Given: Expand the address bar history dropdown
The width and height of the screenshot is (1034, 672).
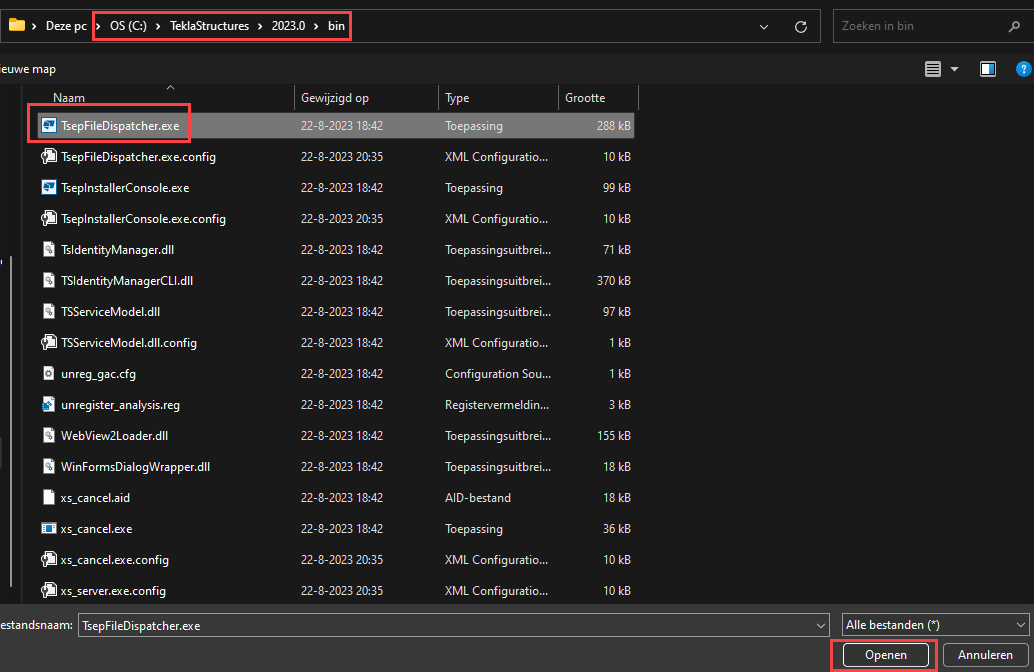Looking at the screenshot, I should [x=765, y=27].
